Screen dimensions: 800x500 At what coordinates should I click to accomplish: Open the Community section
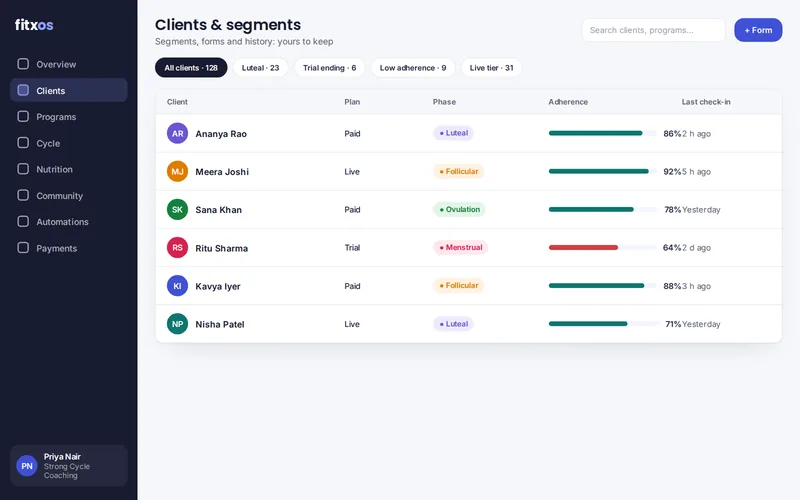[68, 196]
